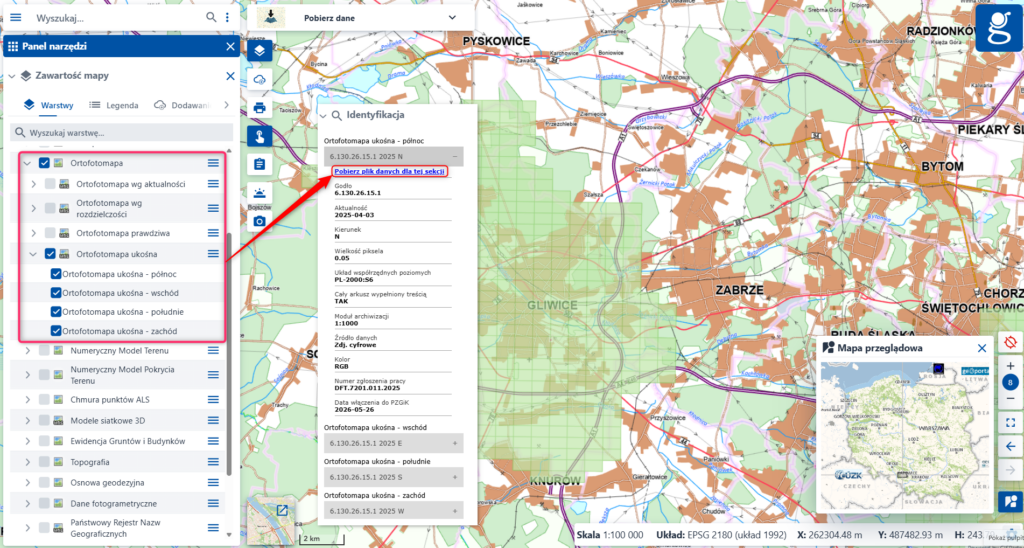Screen dimensions: 1024x548
Task: Close the Panel narzędzi header
Action: [x=230, y=46]
